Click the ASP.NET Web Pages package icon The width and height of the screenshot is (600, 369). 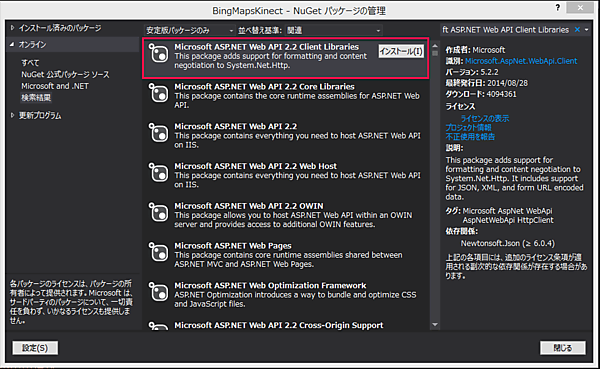pos(158,252)
